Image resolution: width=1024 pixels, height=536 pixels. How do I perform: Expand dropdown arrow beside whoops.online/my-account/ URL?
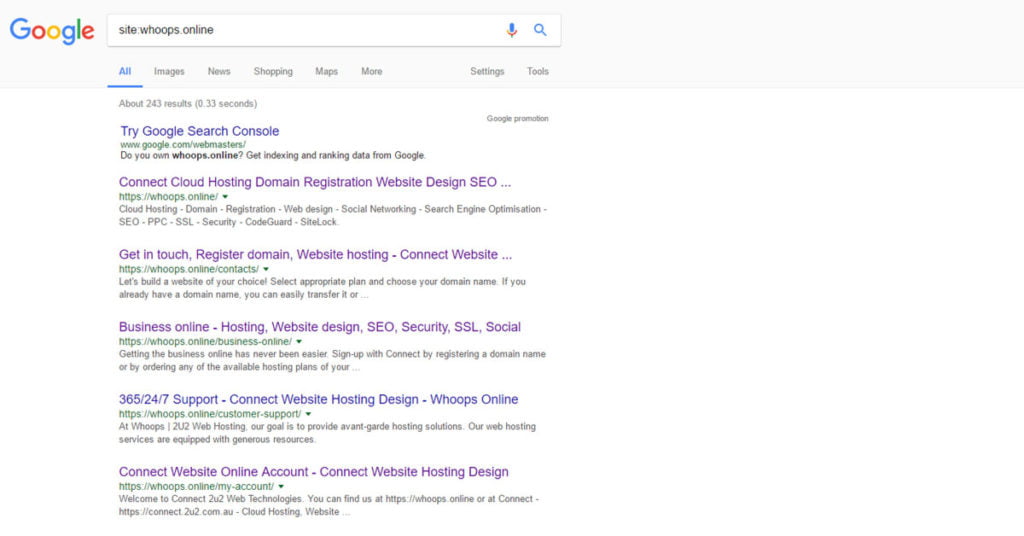tap(281, 486)
